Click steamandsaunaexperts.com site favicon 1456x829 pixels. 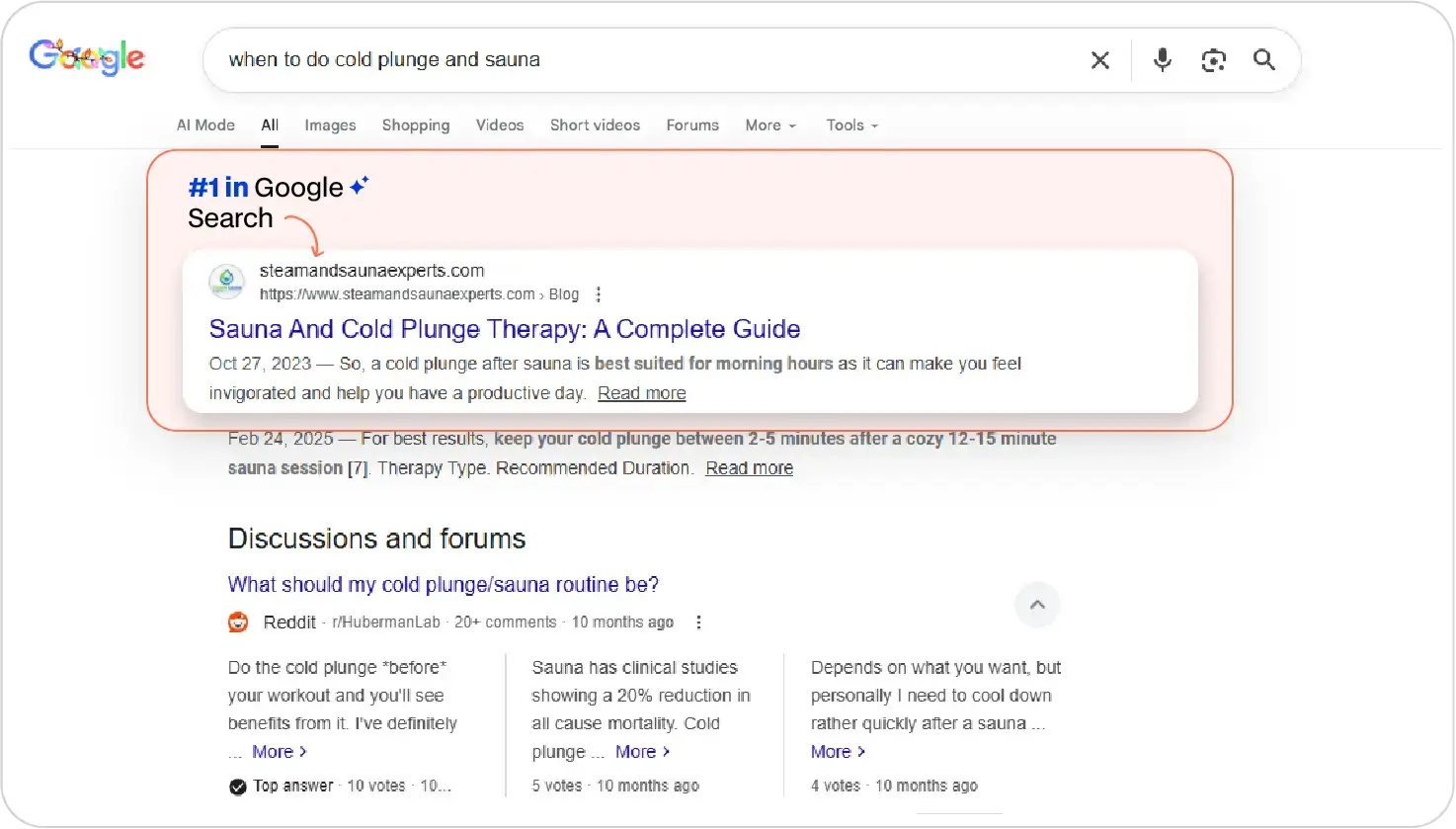click(227, 282)
